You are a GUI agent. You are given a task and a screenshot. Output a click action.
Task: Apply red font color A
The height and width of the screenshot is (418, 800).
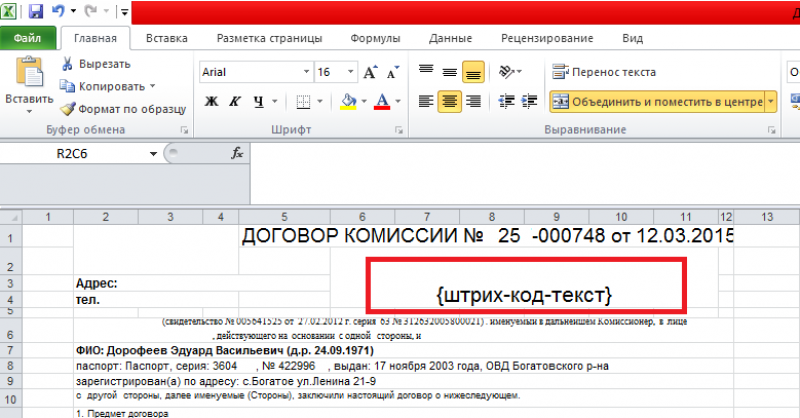pos(382,101)
